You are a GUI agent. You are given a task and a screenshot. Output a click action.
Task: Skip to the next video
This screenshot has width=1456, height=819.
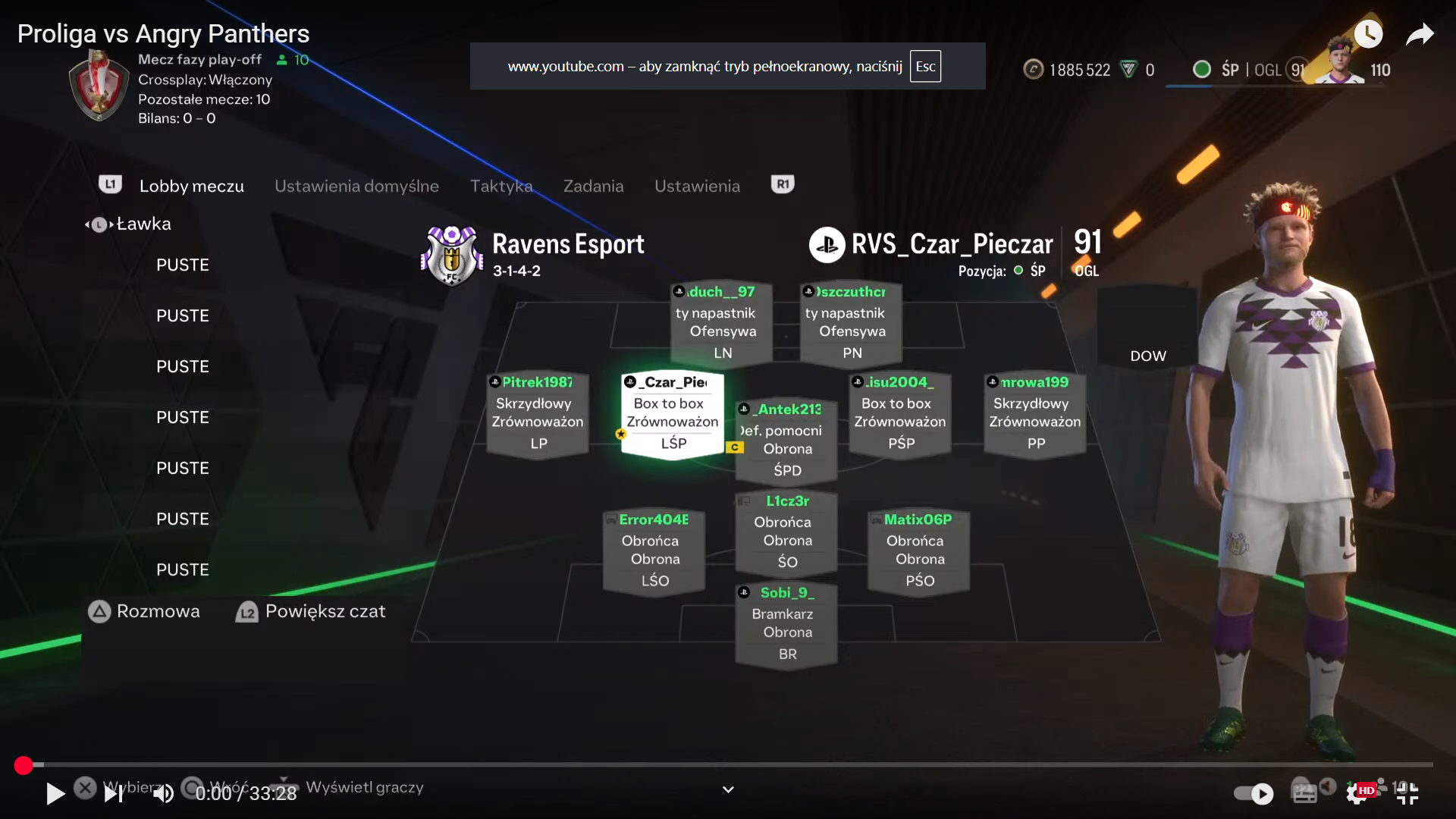[x=113, y=793]
